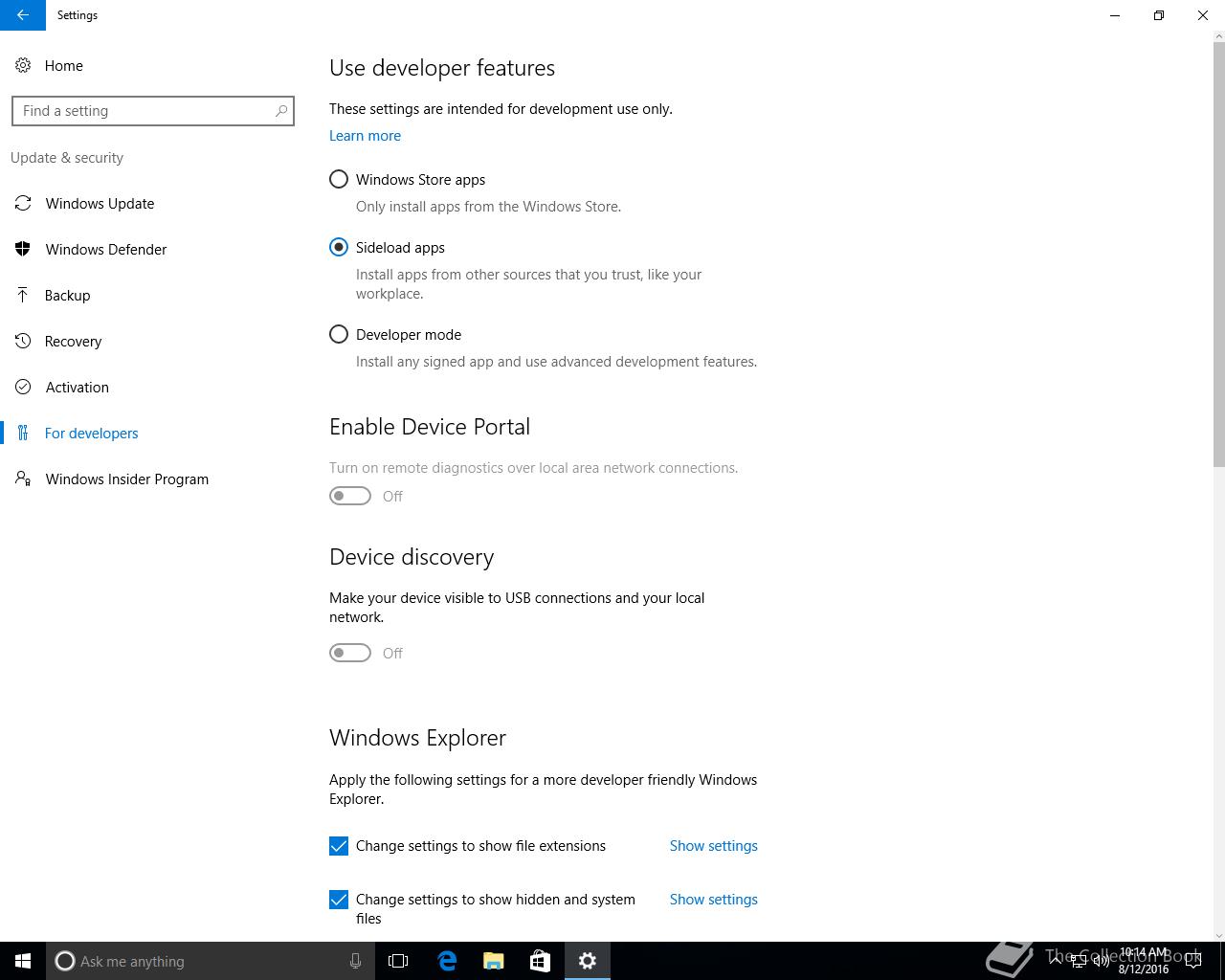1225x980 pixels.
Task: Click the scrollbar down arrow
Action: (1218, 935)
